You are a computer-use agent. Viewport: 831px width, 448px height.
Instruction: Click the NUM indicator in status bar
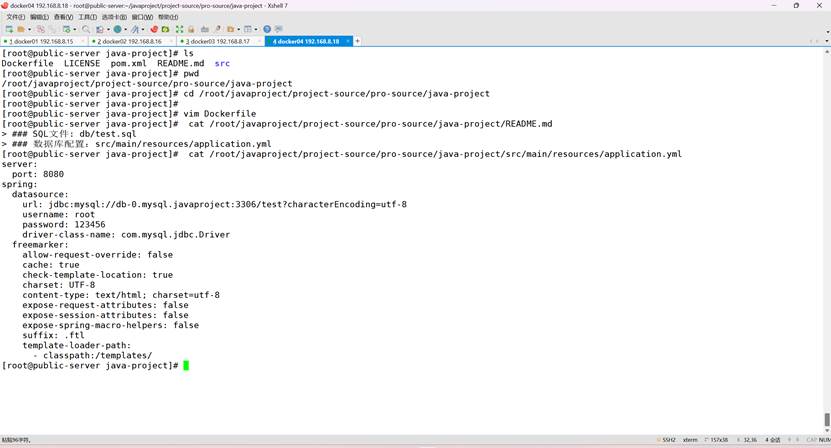825,440
